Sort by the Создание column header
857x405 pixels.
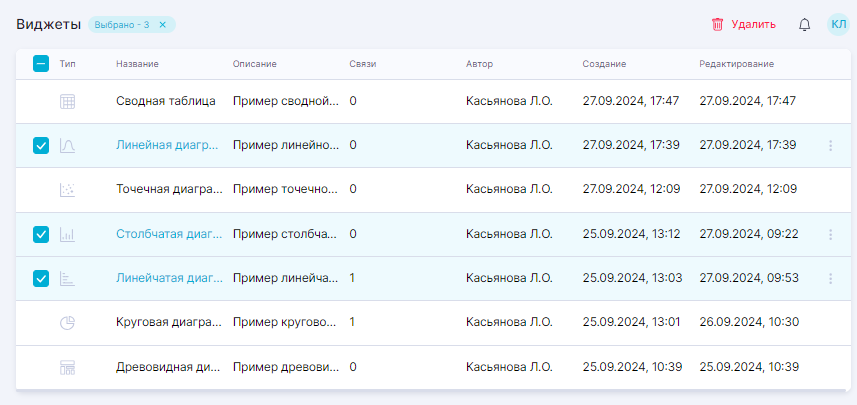coord(604,64)
